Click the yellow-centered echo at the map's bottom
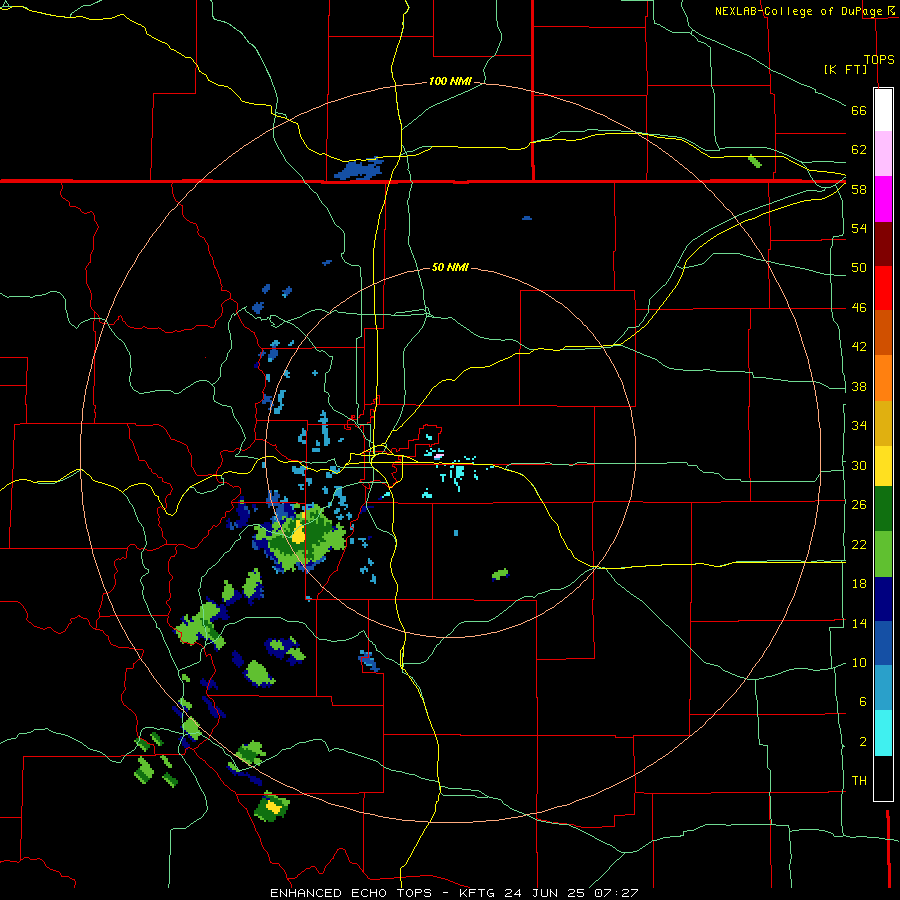This screenshot has width=900, height=900. [x=272, y=806]
